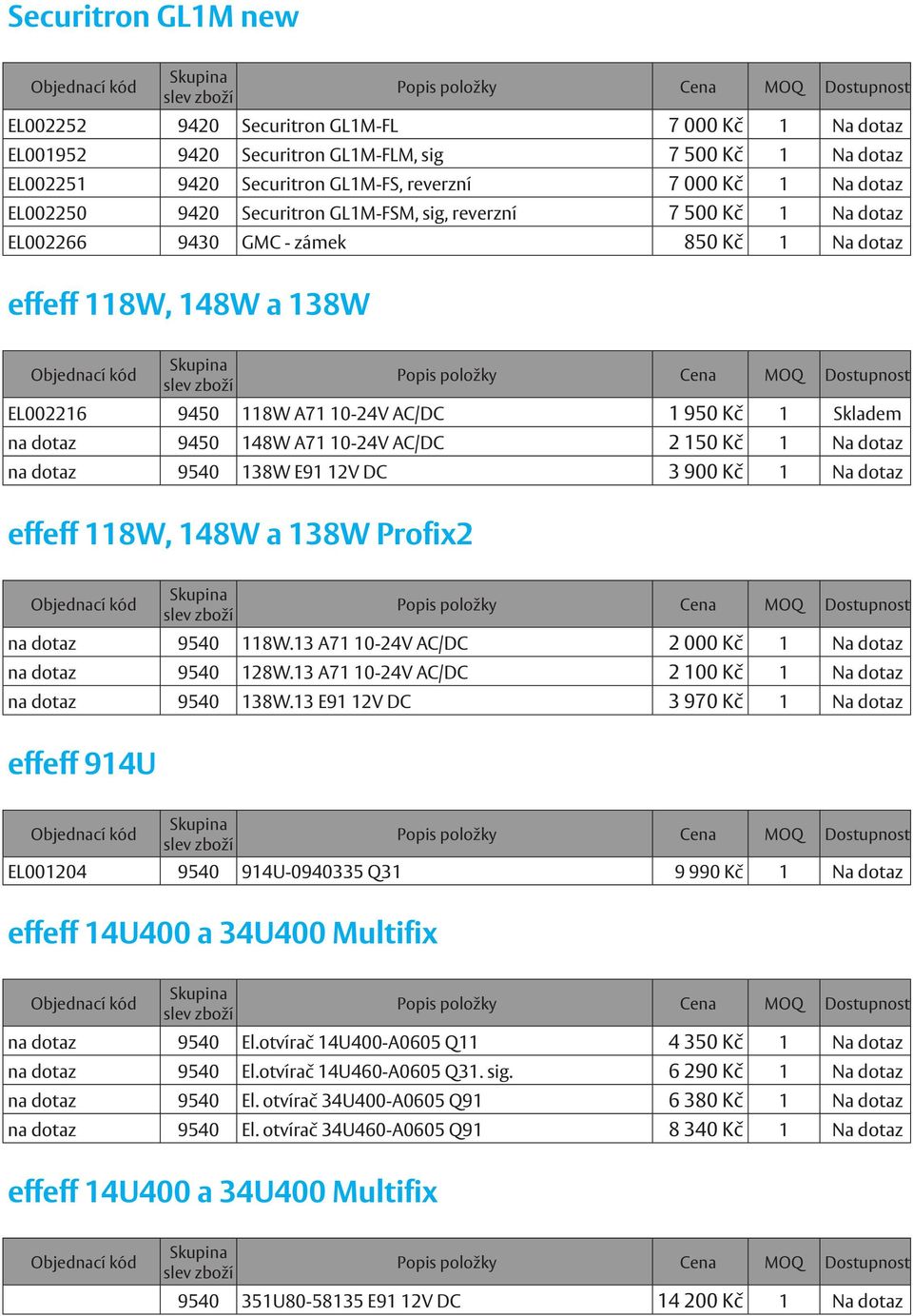This screenshot has height=1316, width=913.
Task: Select 'Securitron GL1M-FSM, sig, reverzní' description
Action: [379, 213]
